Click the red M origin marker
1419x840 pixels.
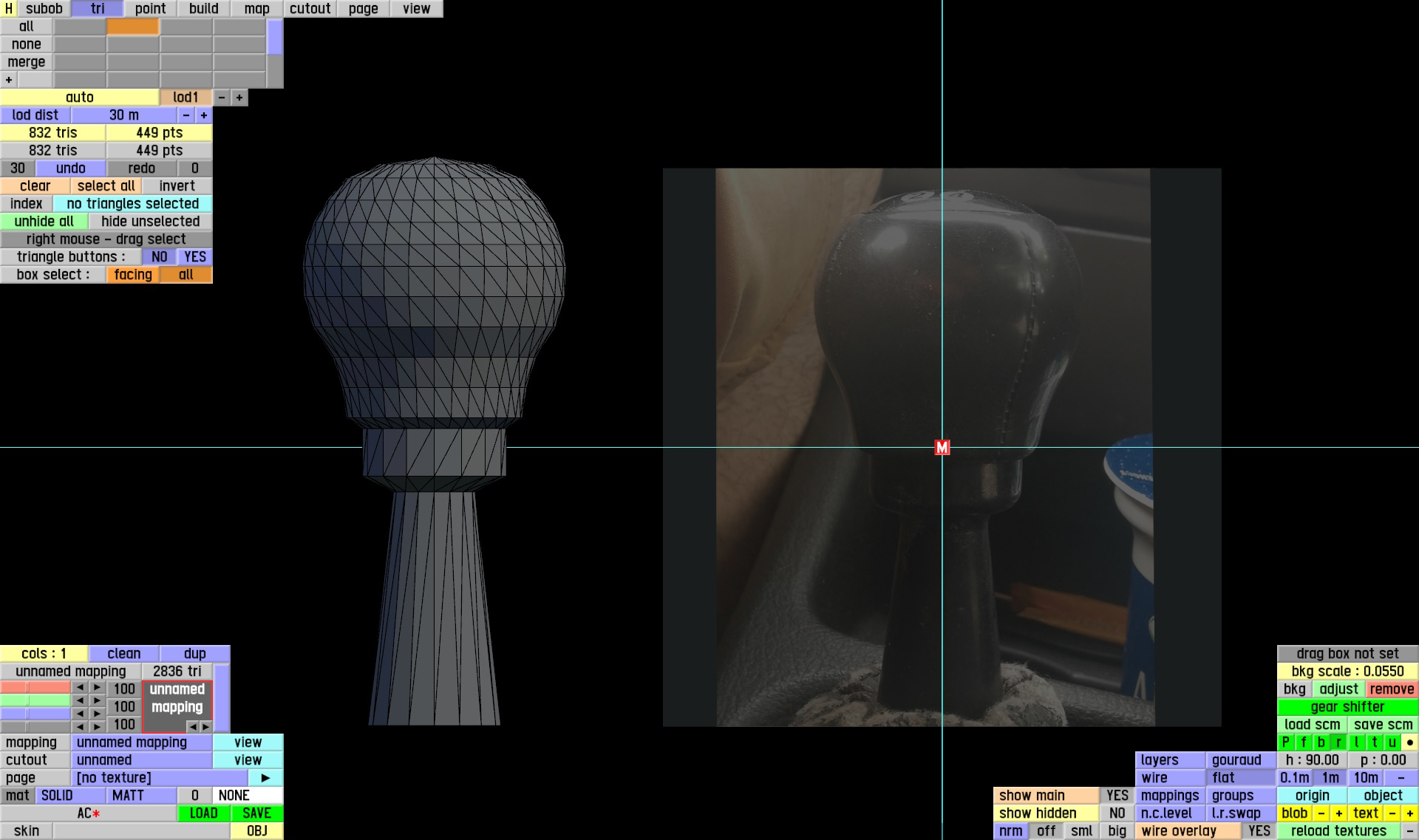(942, 448)
